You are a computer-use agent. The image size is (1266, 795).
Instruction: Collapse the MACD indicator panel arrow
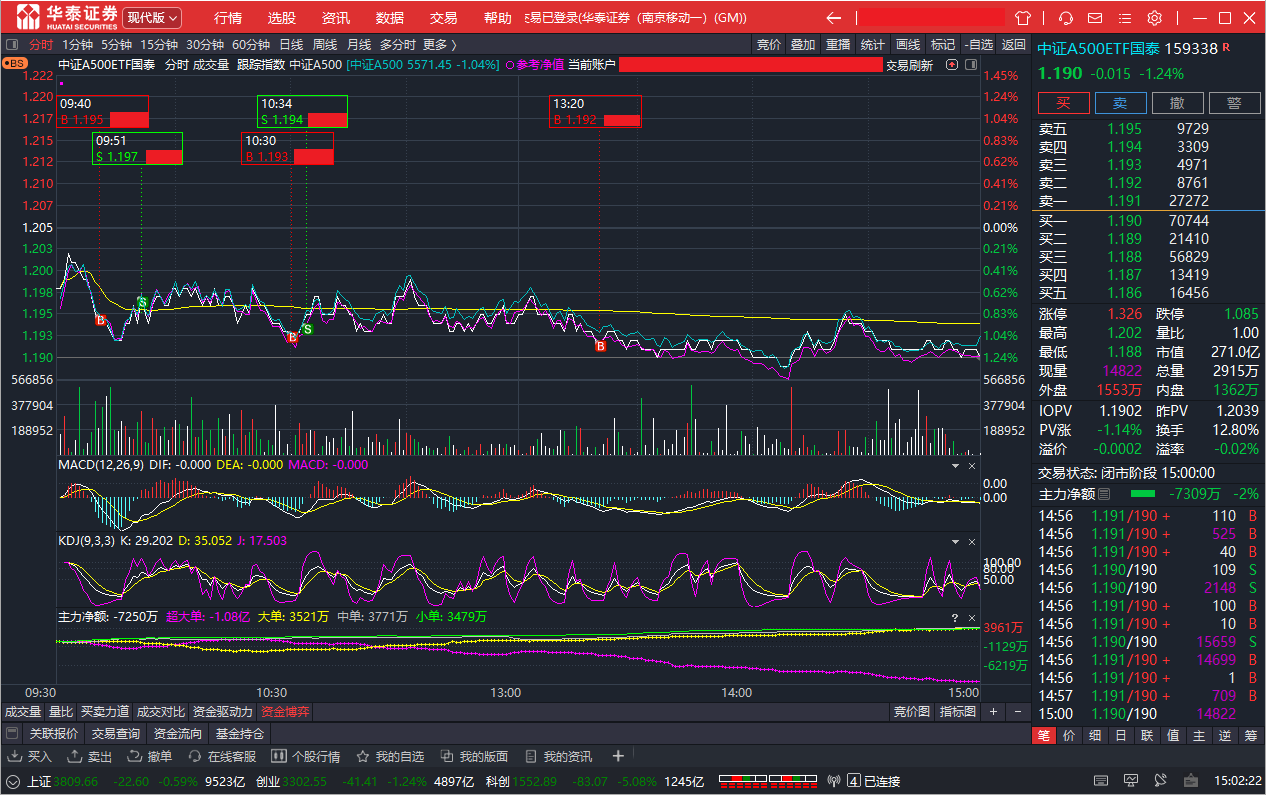pos(955,465)
